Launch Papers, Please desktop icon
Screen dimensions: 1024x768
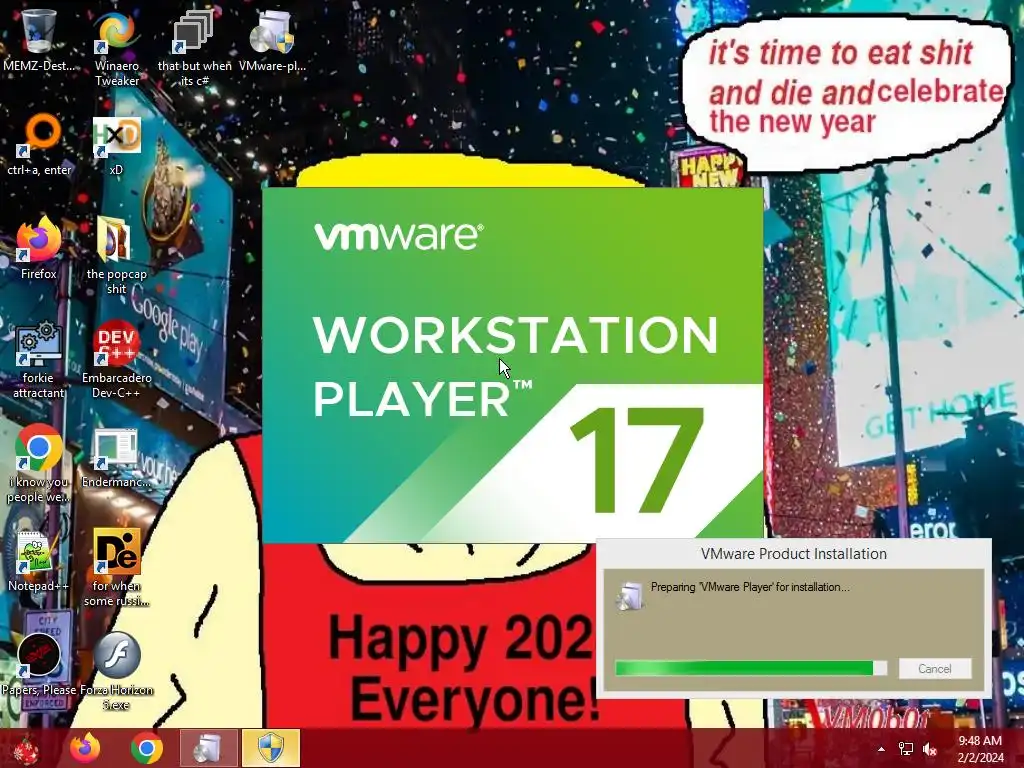pyautogui.click(x=39, y=664)
